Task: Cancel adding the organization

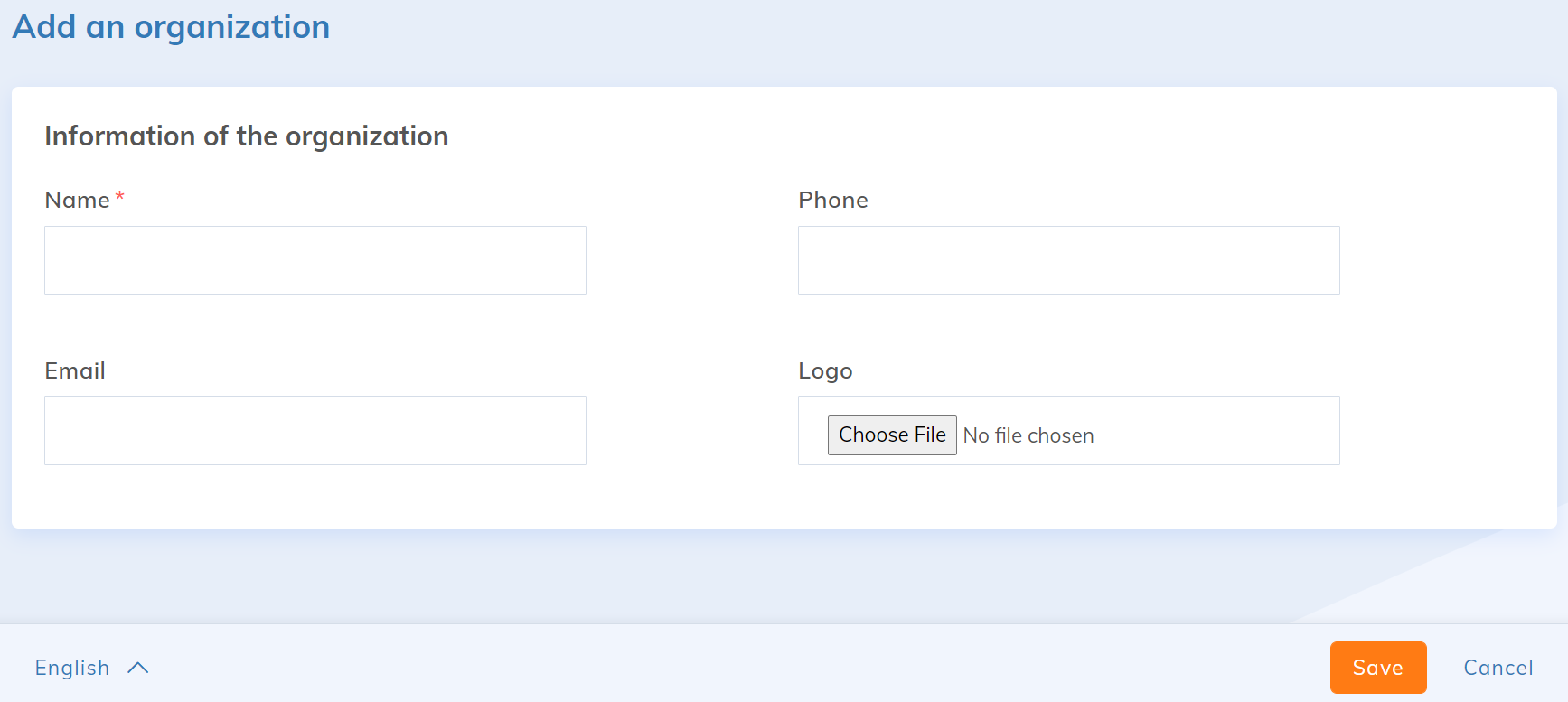Action: coord(1498,668)
